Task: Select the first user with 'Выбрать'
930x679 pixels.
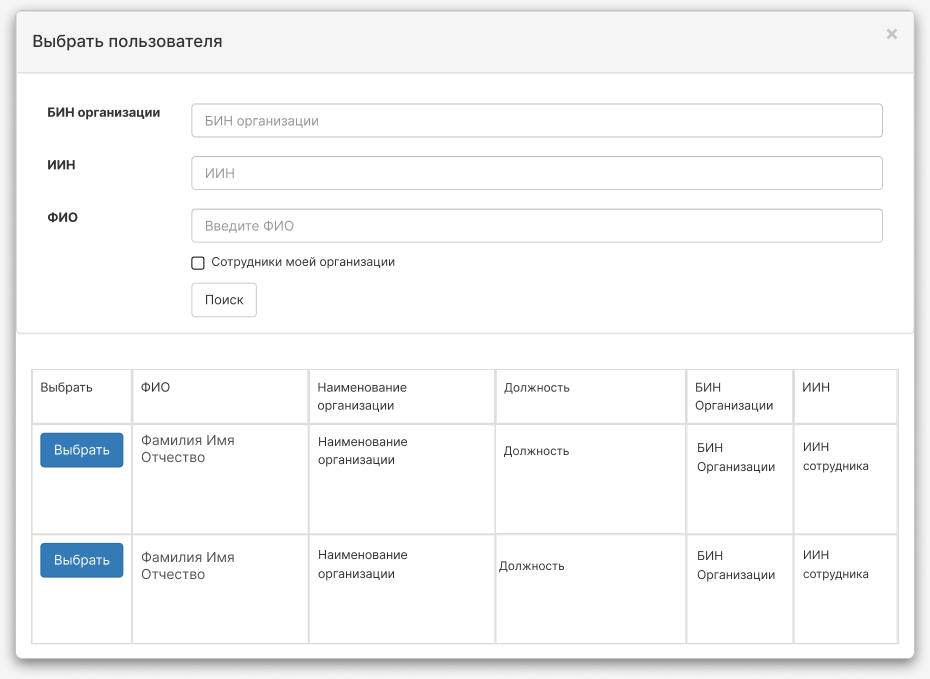Action: tap(82, 450)
